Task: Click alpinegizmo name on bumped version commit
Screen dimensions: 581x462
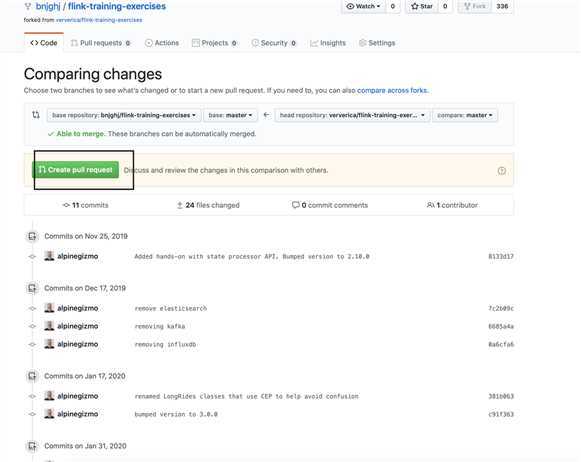Action: 77,414
